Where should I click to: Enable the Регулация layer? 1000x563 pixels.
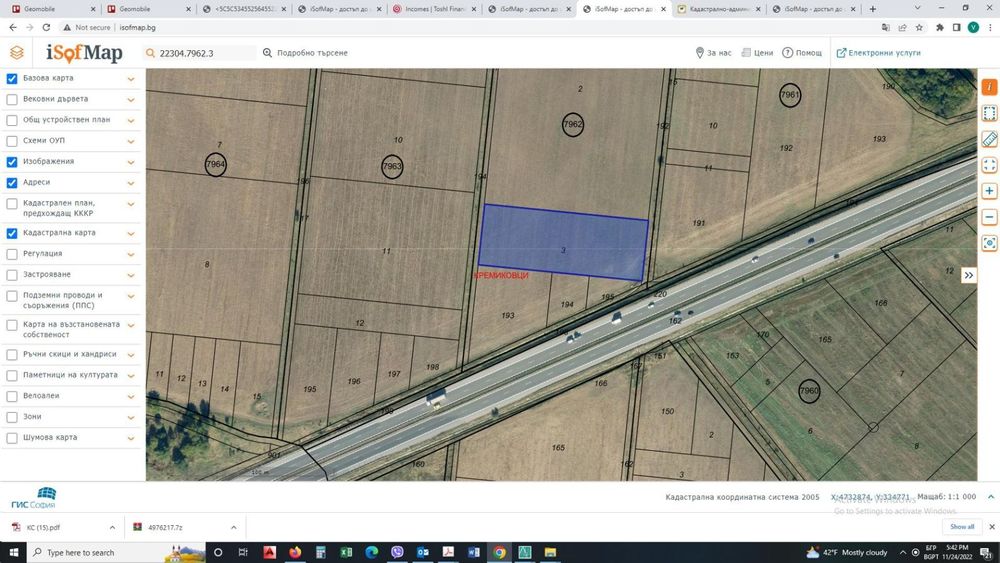coord(12,254)
